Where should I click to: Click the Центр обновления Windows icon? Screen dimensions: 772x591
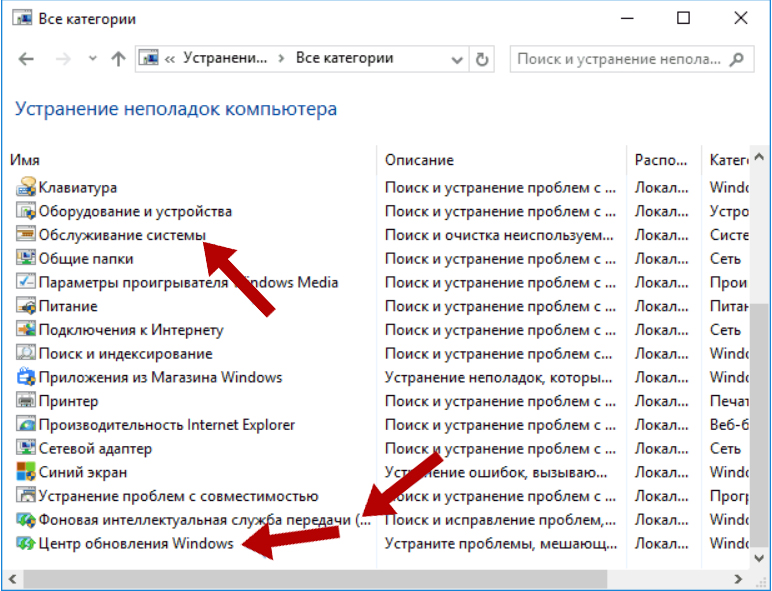click(26, 543)
